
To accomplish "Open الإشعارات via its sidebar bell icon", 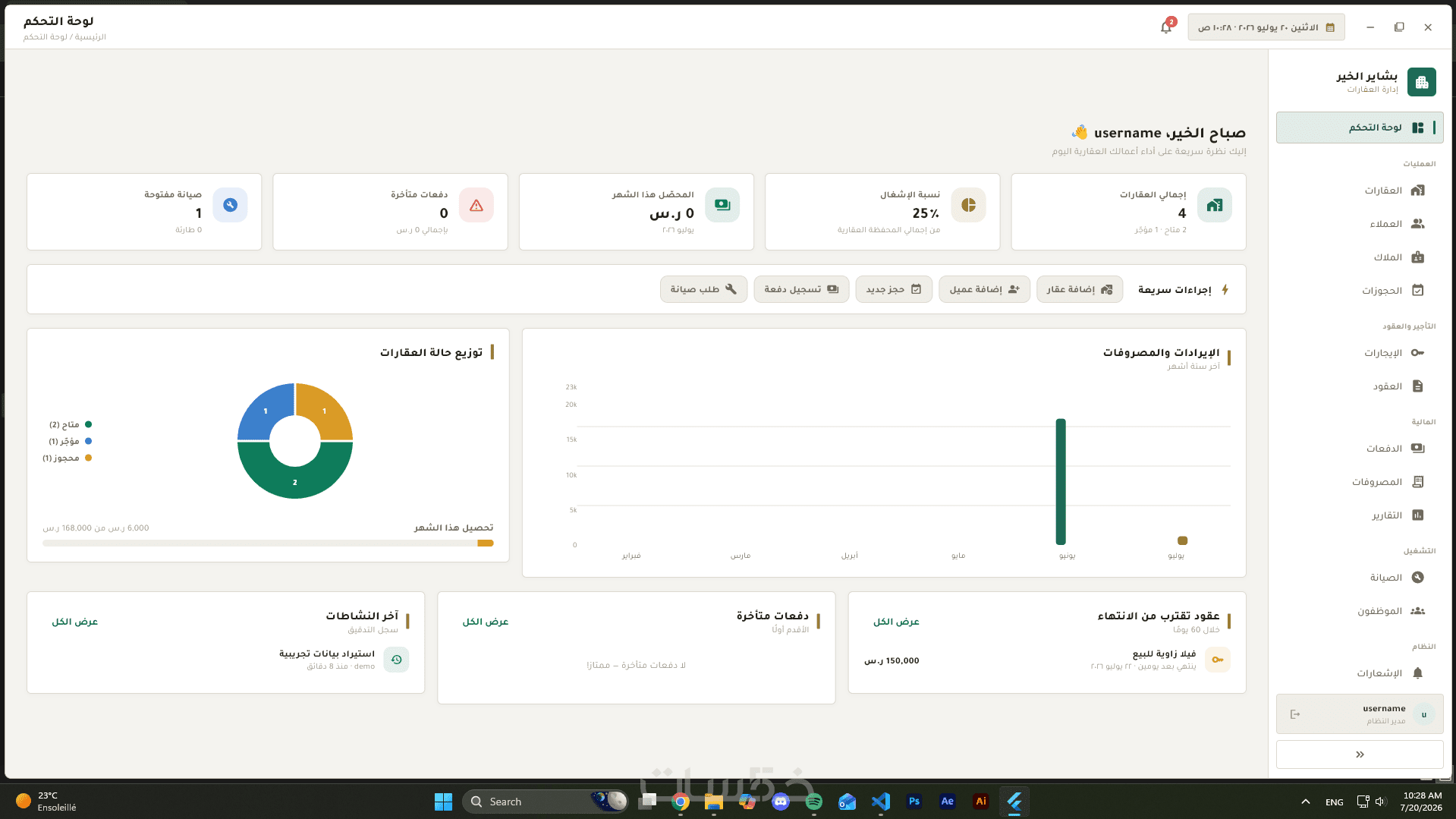I will [1418, 673].
